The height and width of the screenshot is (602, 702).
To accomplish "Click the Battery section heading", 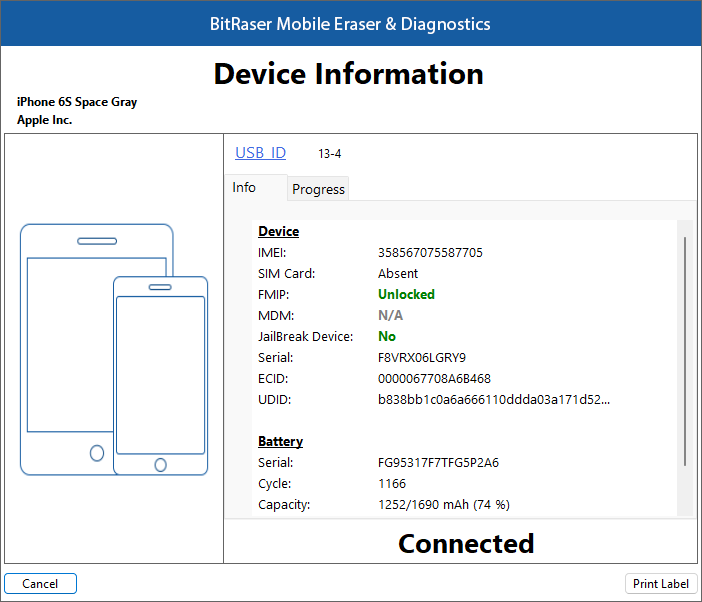I will (x=280, y=441).
